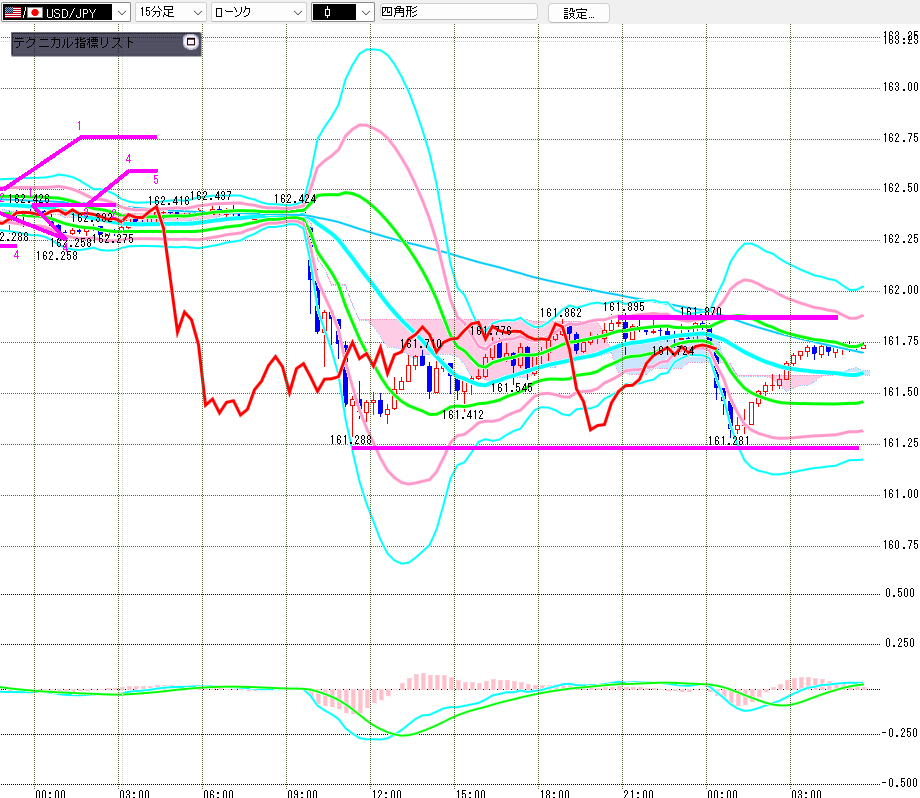Select the magenta horizontal line near 161.288

click(604, 448)
